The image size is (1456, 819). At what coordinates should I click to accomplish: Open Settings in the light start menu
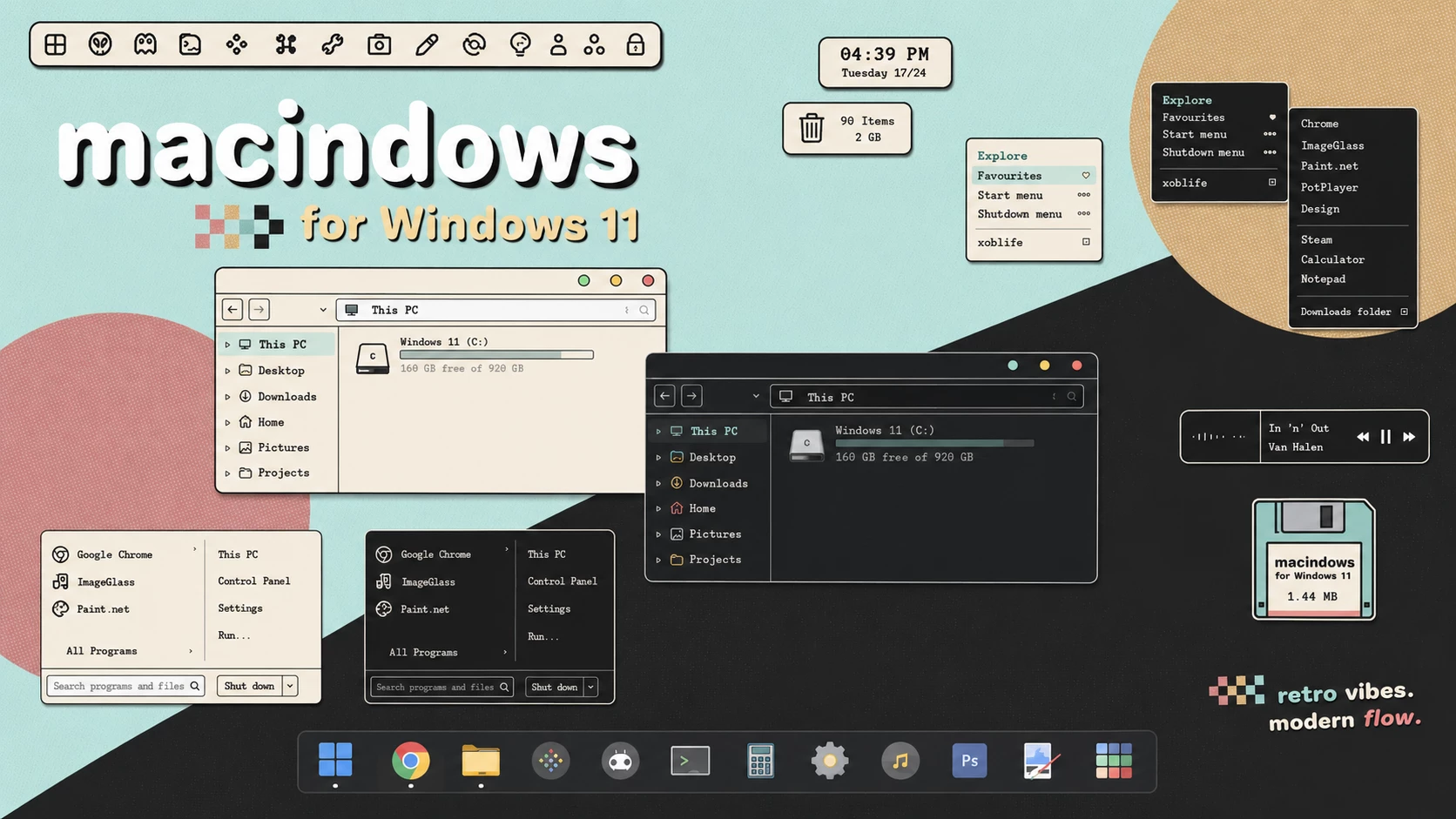point(240,608)
